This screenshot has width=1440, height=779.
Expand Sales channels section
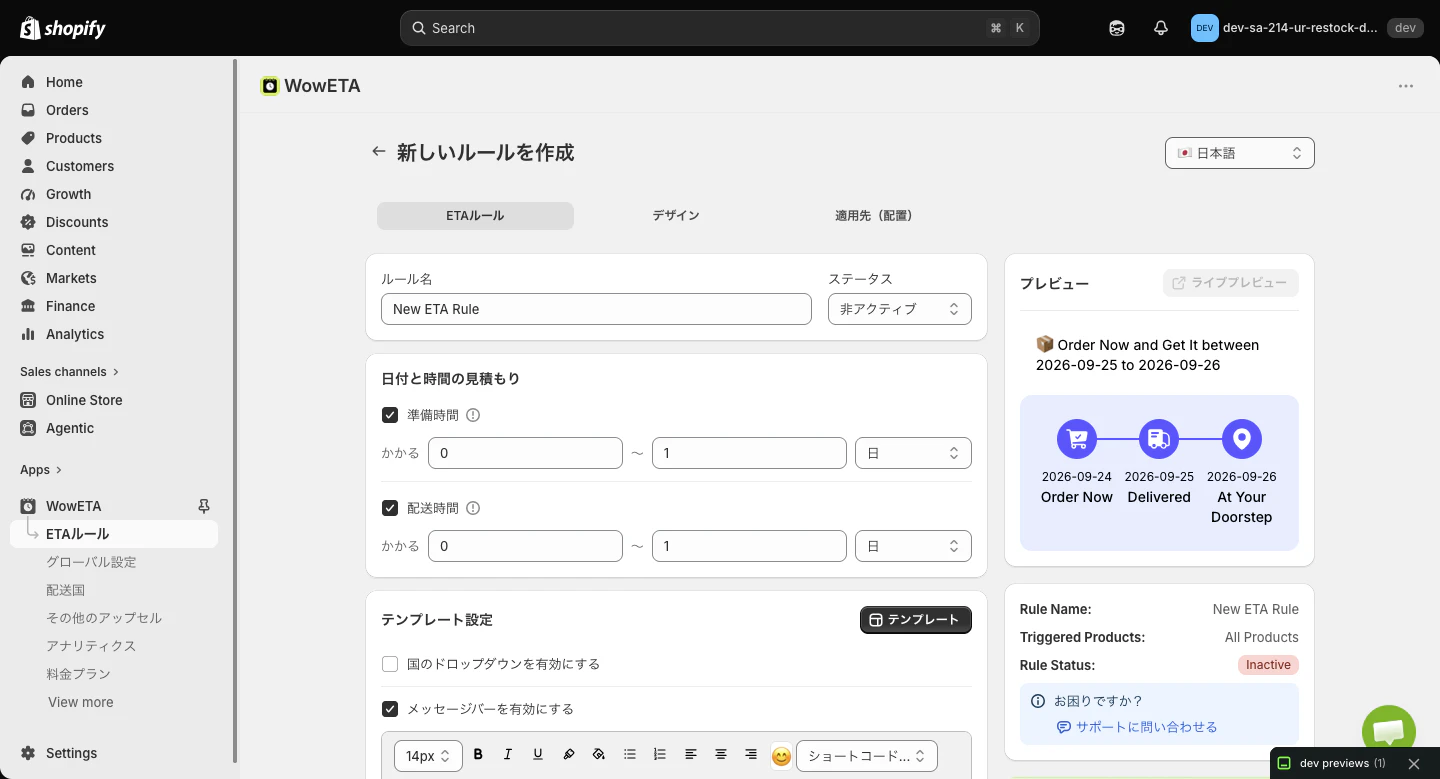[x=70, y=371]
